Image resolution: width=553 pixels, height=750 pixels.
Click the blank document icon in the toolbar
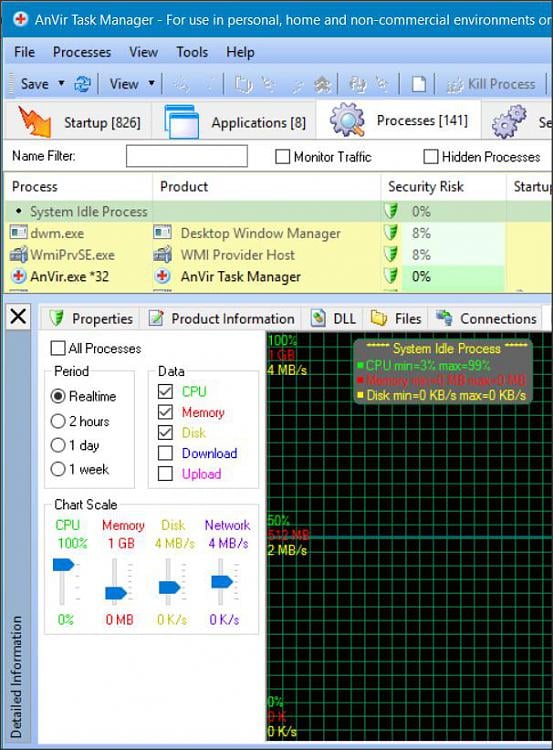coord(419,85)
